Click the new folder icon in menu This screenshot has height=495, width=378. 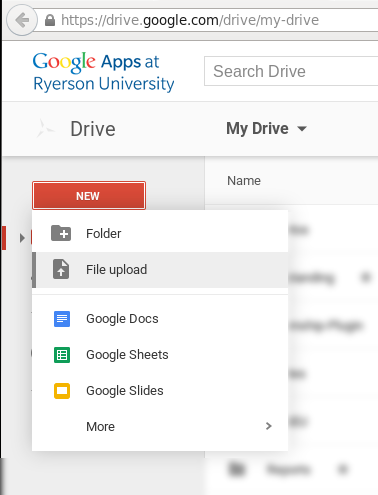pos(61,233)
